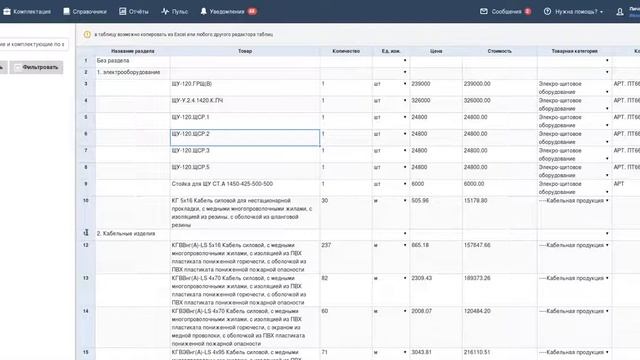
Task: Select row header number 10
Action: click(86, 213)
